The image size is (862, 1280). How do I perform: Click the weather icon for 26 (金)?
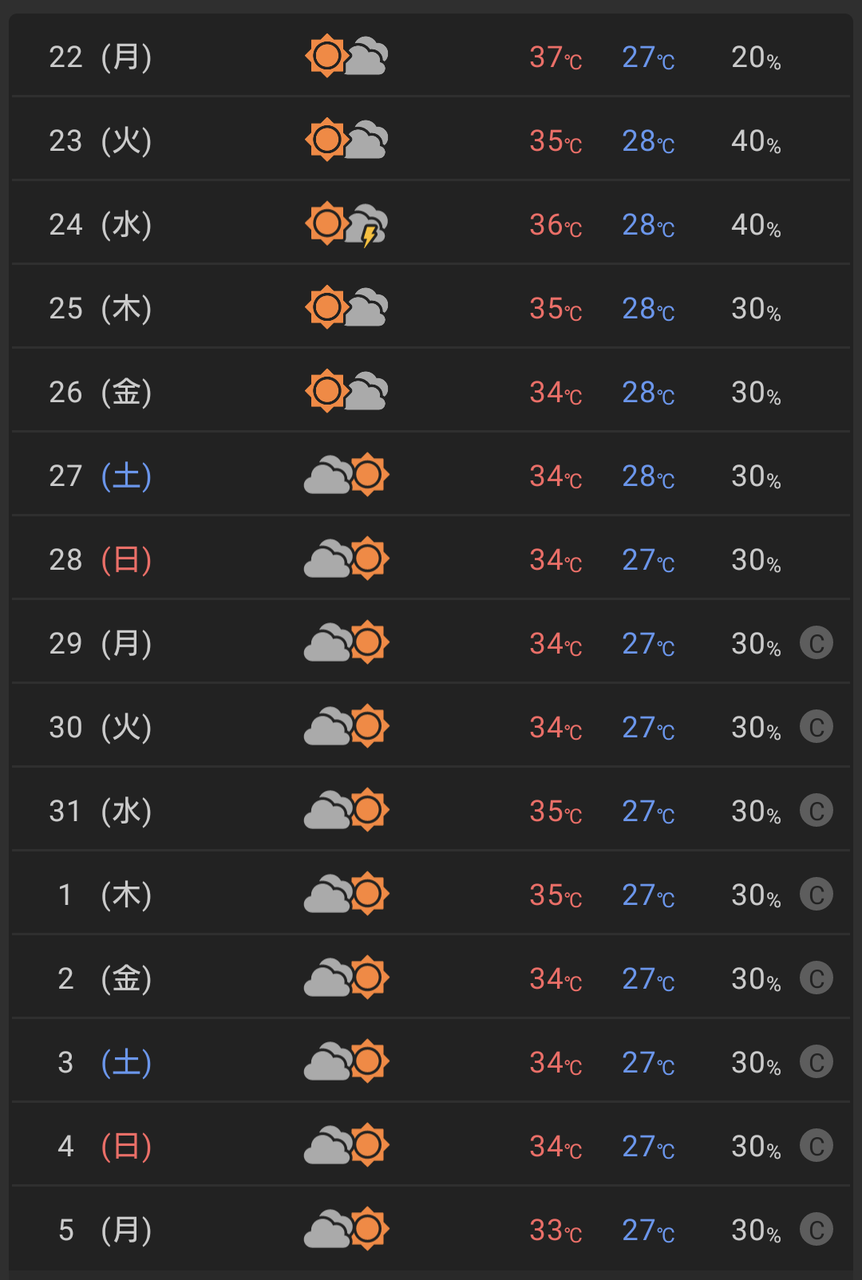point(346,392)
